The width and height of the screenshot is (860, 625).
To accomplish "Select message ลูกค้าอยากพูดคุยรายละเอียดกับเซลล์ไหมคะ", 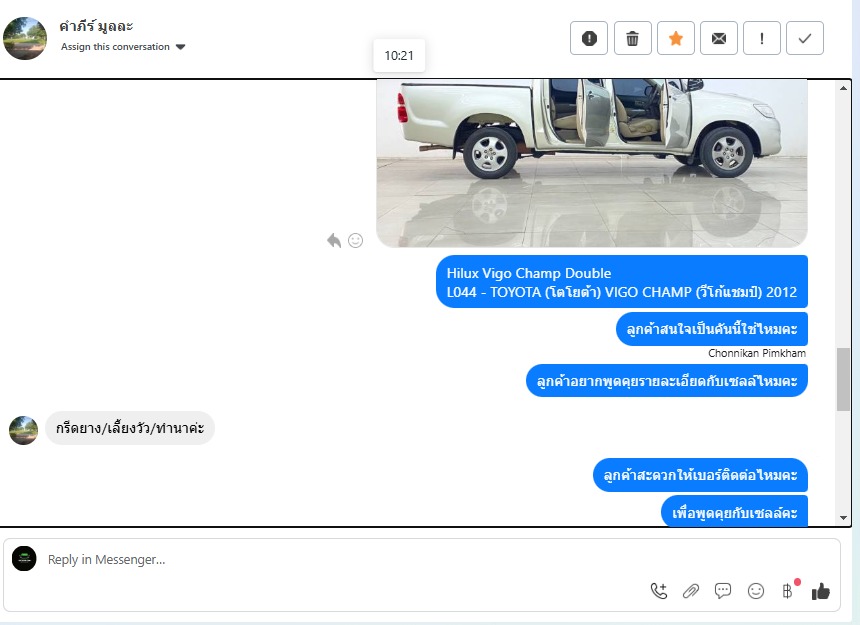I will (667, 380).
